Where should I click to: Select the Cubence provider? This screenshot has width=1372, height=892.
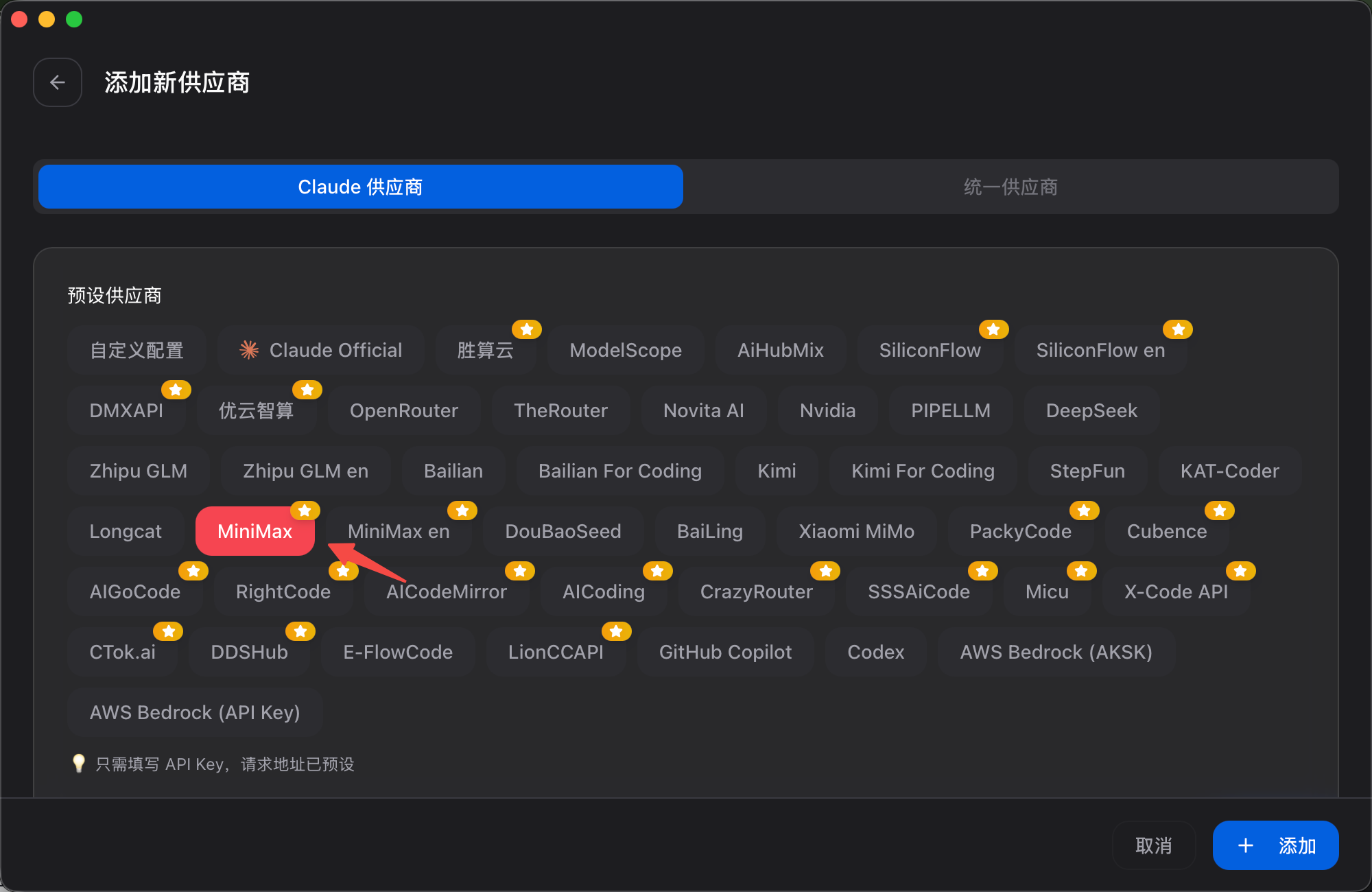1167,531
